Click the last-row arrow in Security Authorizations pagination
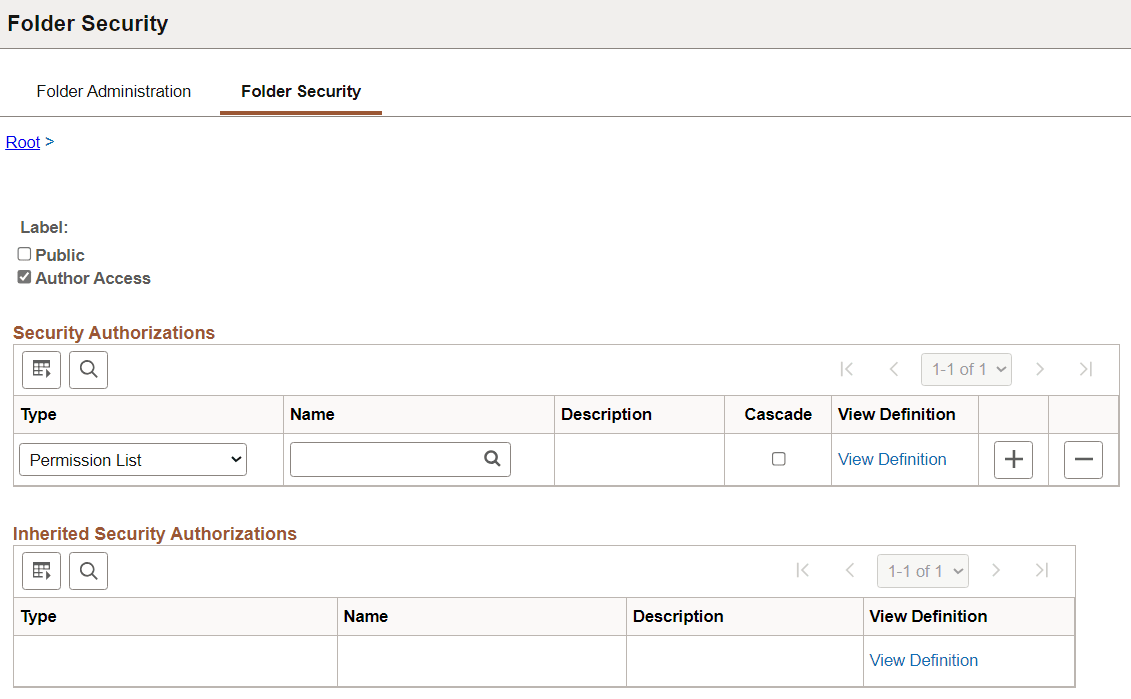The image size is (1131, 699). pyautogui.click(x=1086, y=369)
